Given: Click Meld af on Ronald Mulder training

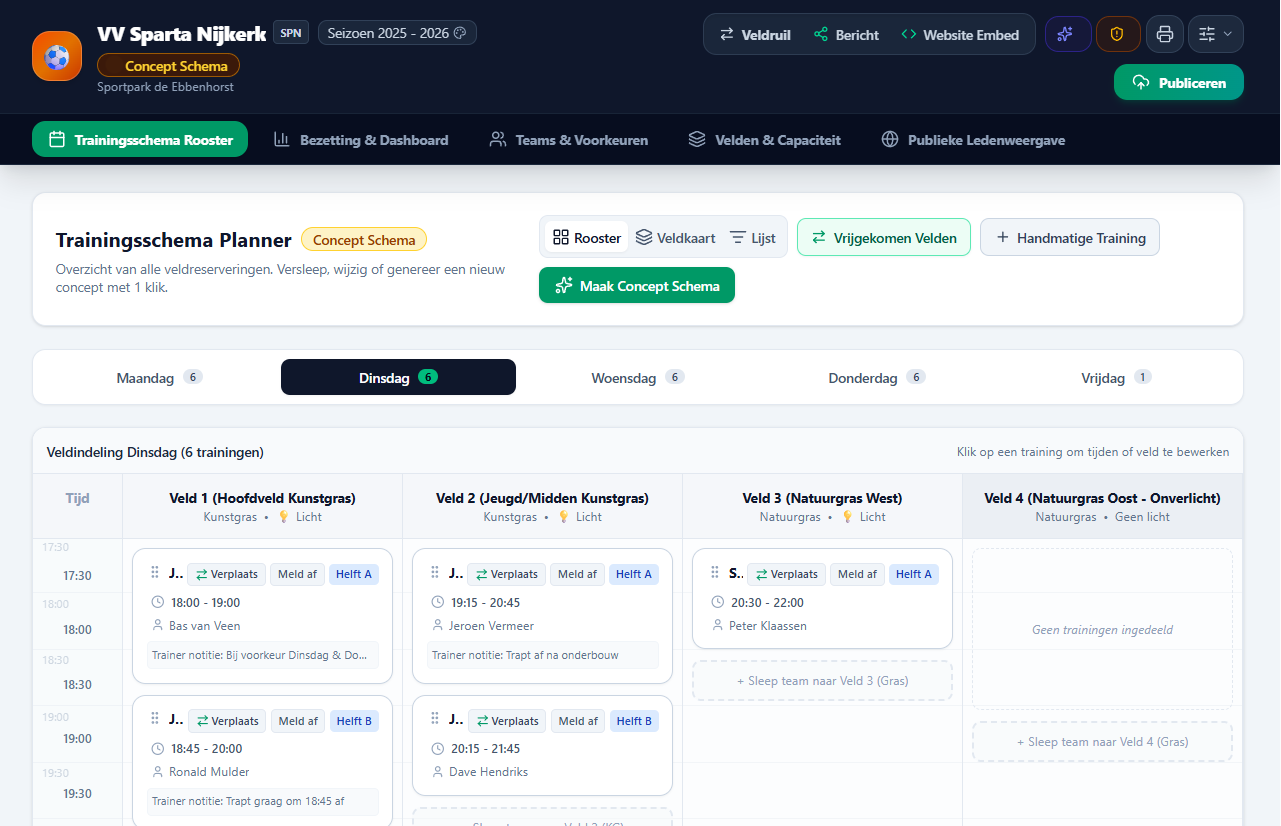Looking at the screenshot, I should [298, 721].
